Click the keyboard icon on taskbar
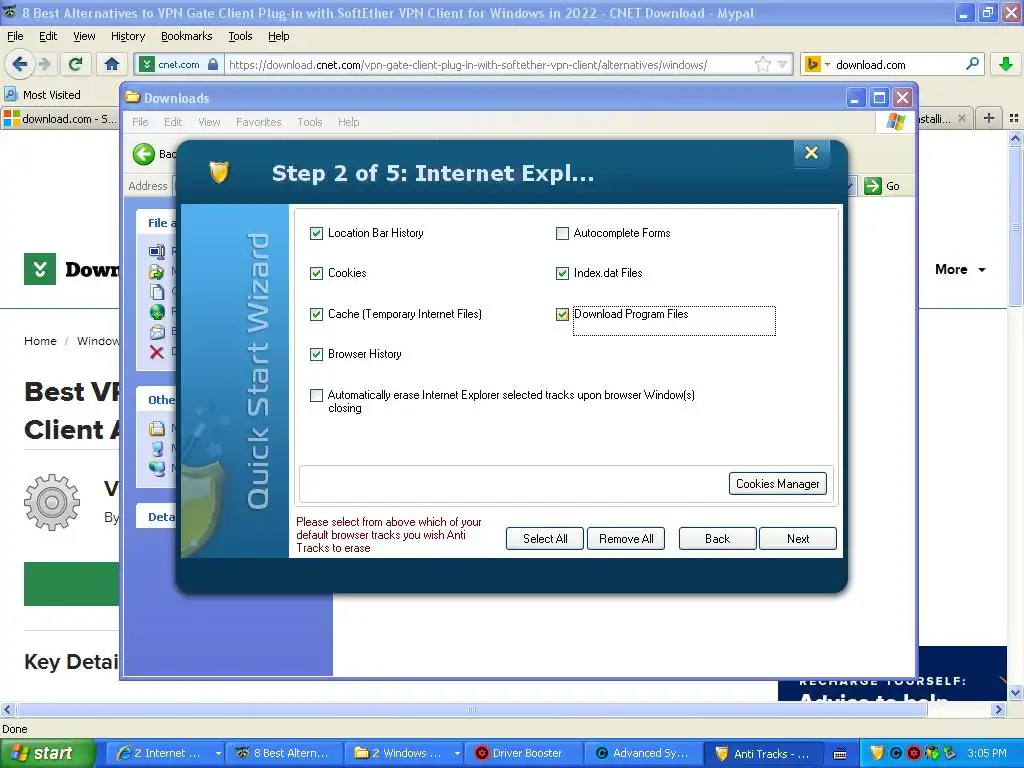Image resolution: width=1024 pixels, height=768 pixels. coord(840,754)
